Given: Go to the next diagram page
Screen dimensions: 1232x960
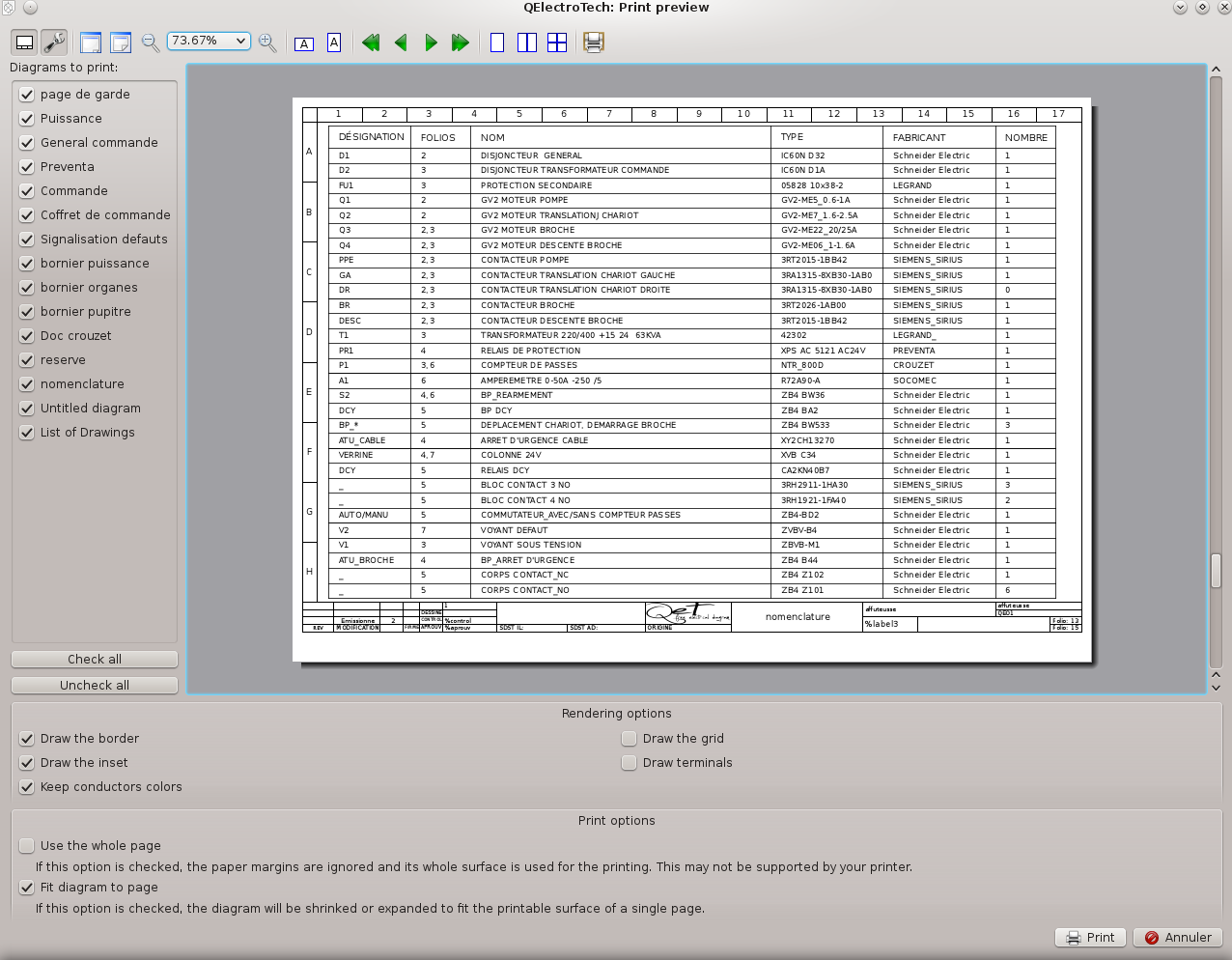Looking at the screenshot, I should point(431,42).
